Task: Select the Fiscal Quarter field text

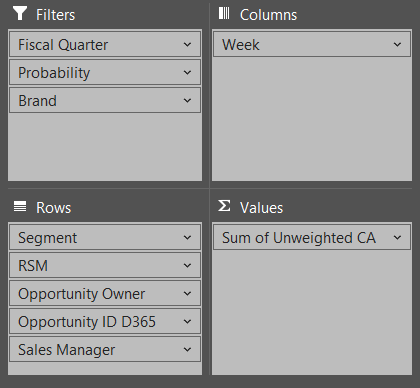Action: tap(63, 45)
